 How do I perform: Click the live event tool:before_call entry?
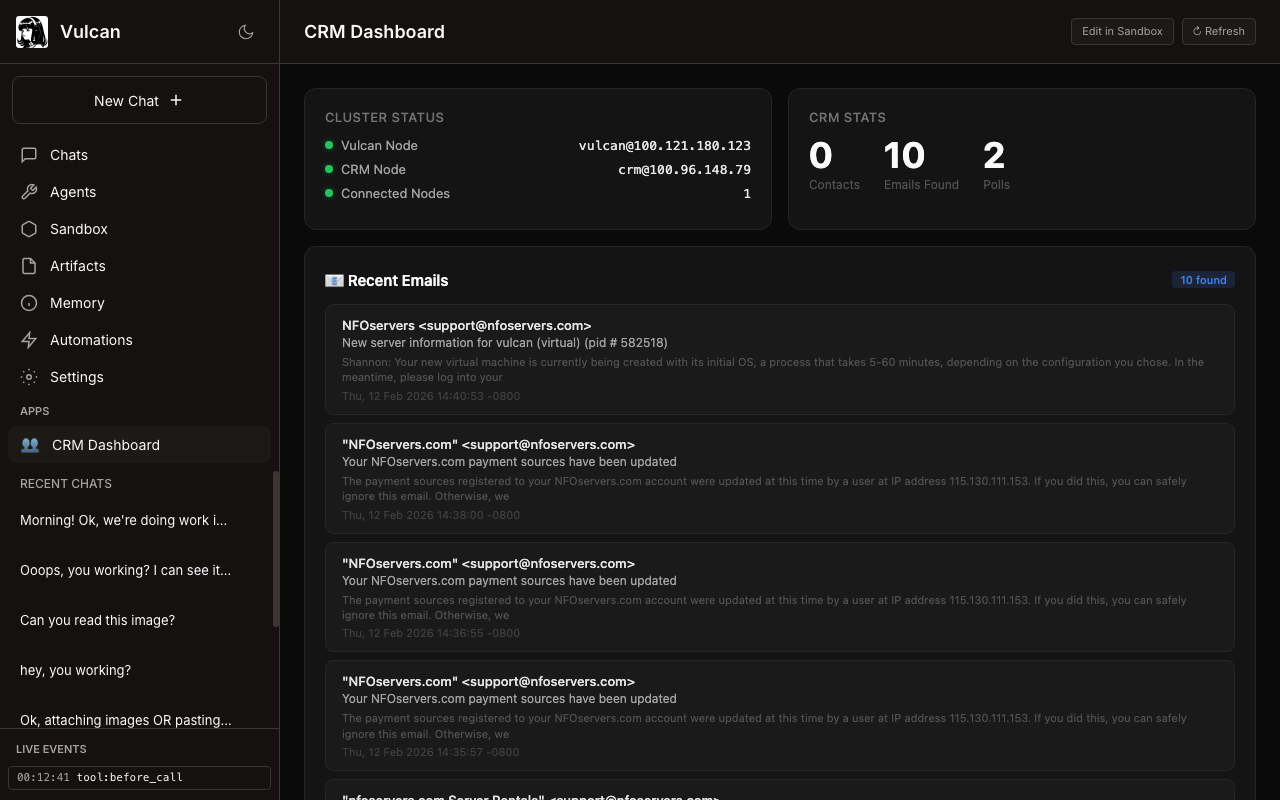(x=139, y=777)
